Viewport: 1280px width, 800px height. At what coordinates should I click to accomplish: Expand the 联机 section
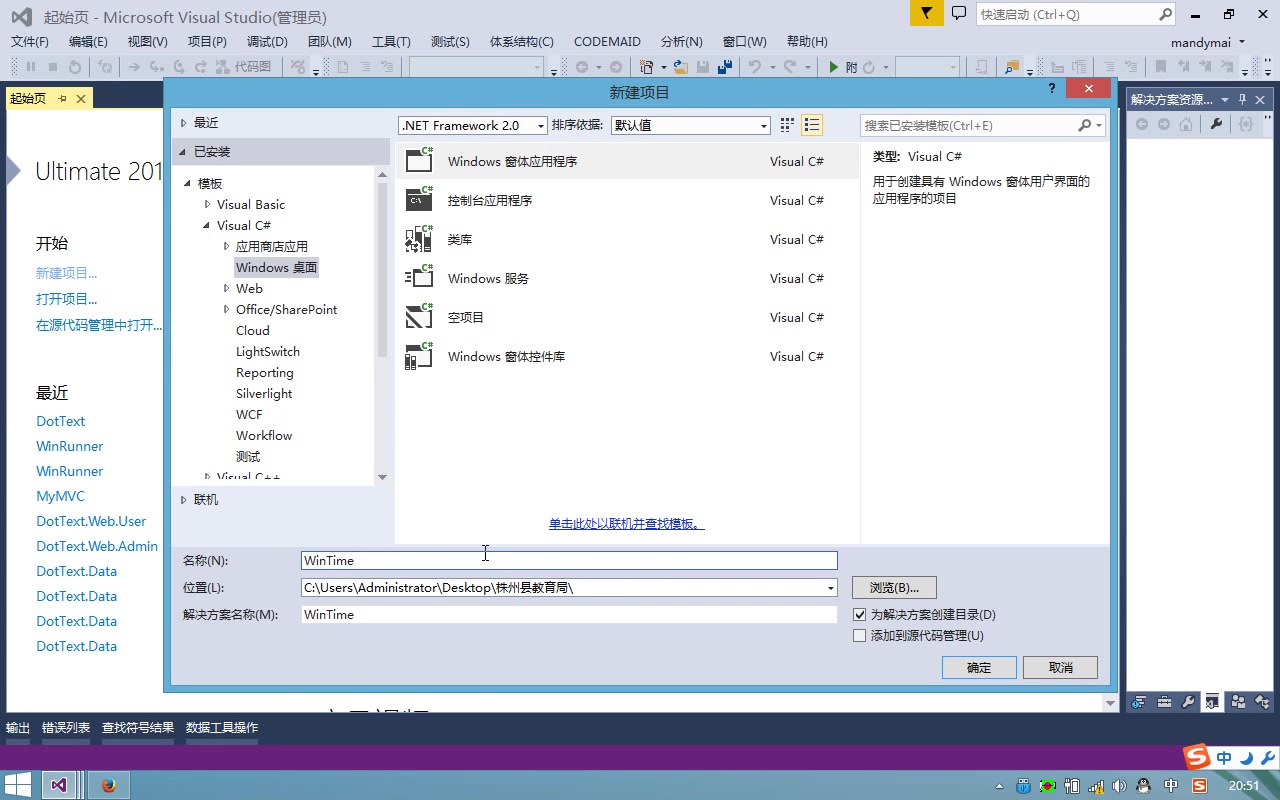click(x=183, y=499)
